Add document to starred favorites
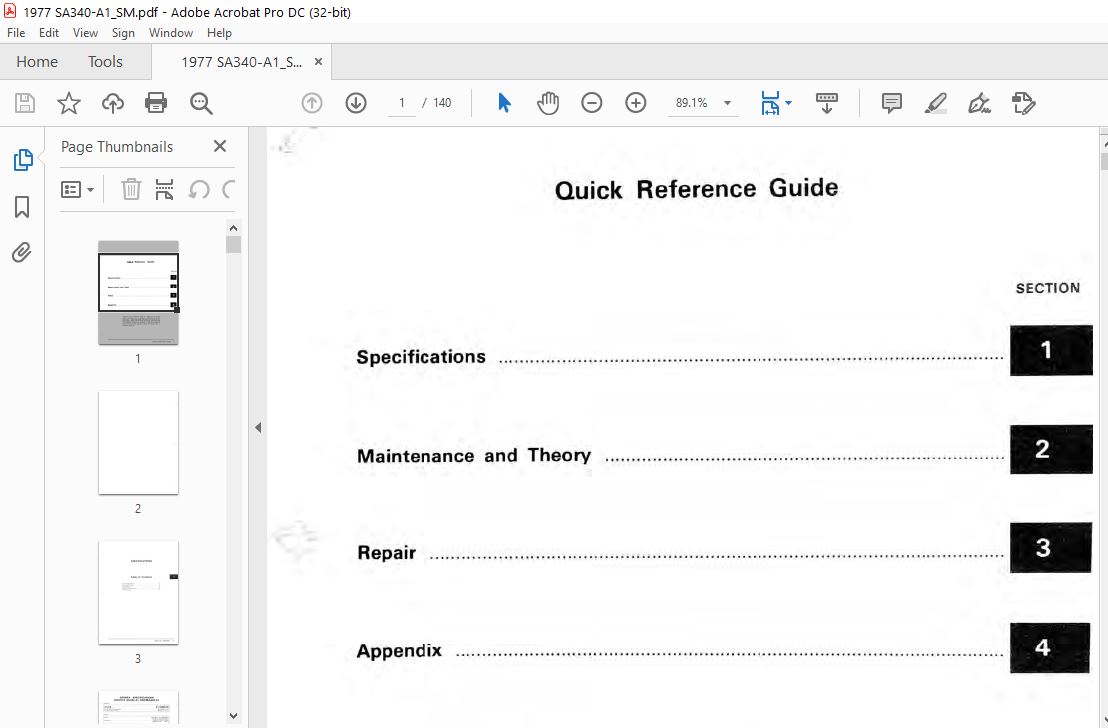Screen dimensions: 1108x728 (x=69, y=103)
